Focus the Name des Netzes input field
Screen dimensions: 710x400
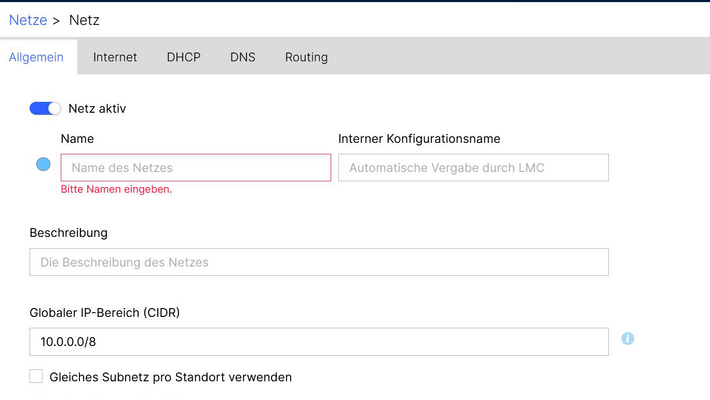pyautogui.click(x=196, y=168)
